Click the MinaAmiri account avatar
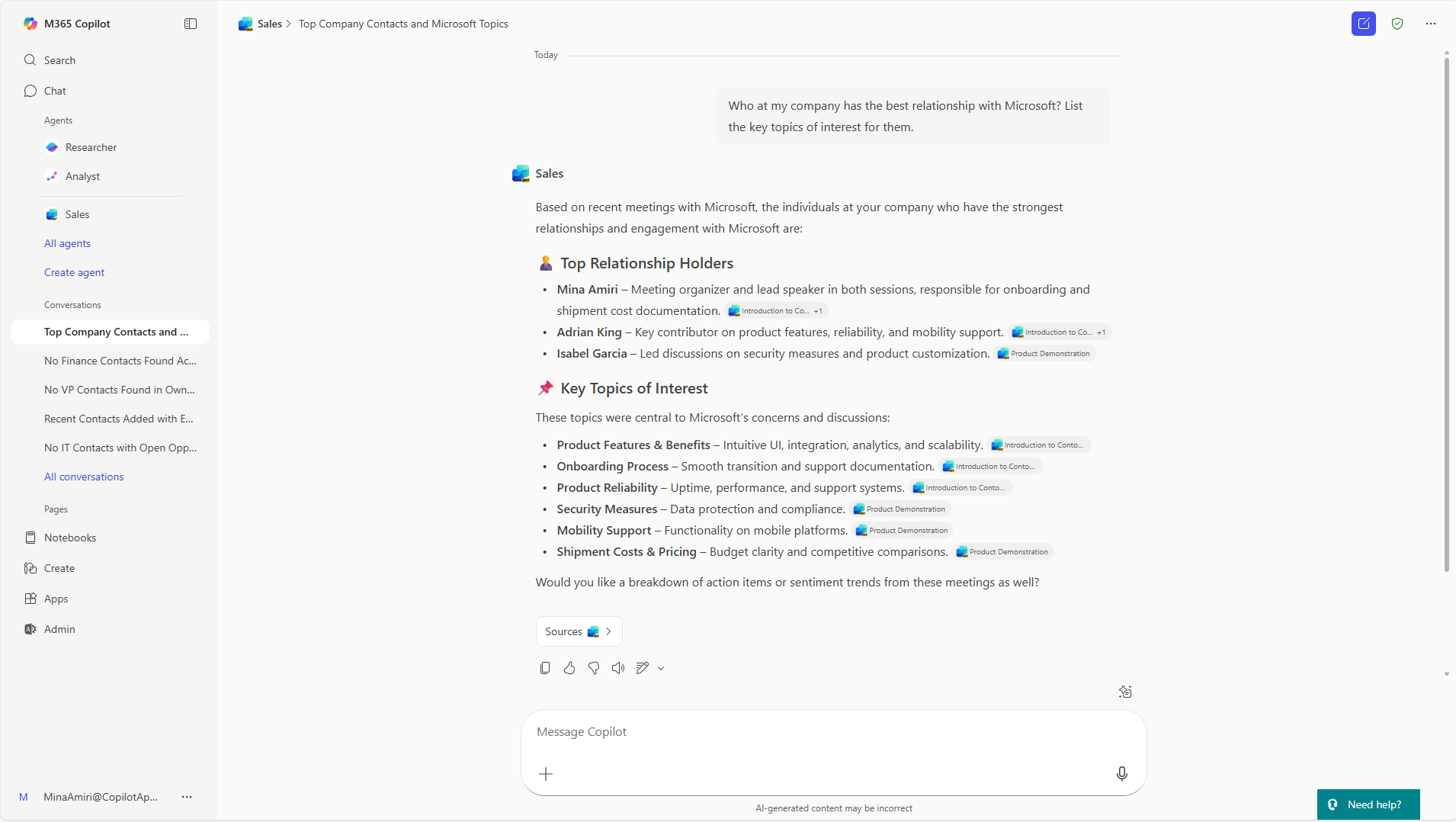Image resolution: width=1456 pixels, height=822 pixels. coord(24,797)
